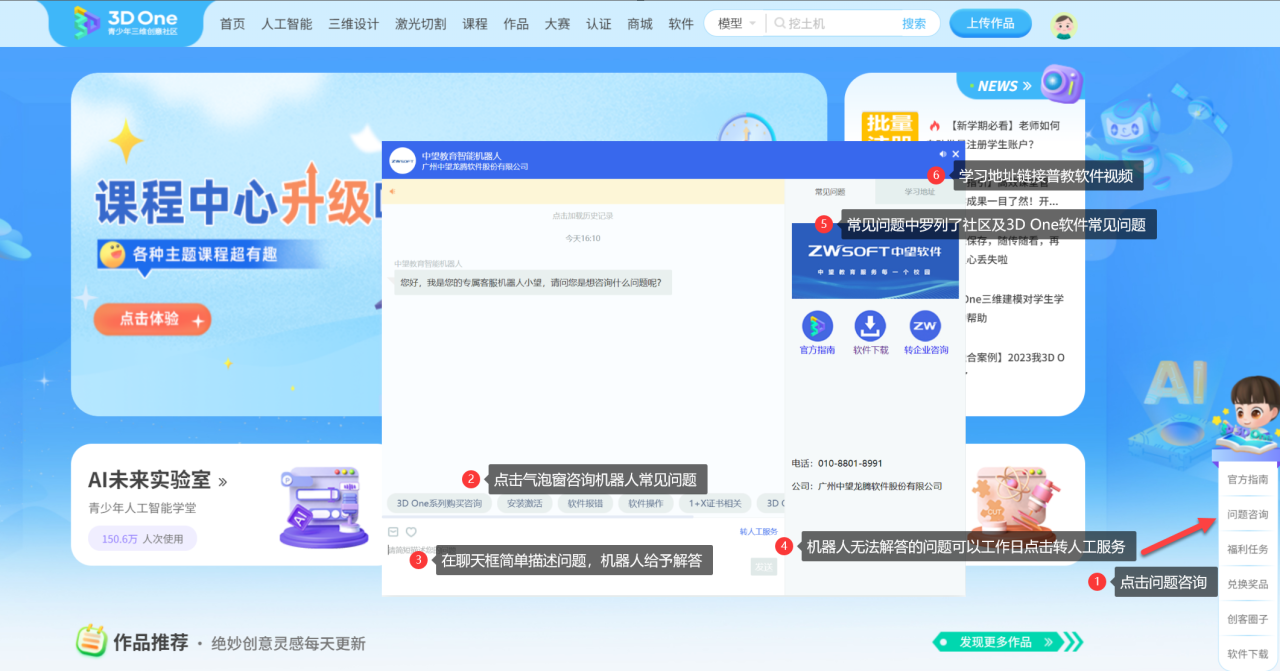Switch to the 常见问题 tab in chat

(830, 191)
